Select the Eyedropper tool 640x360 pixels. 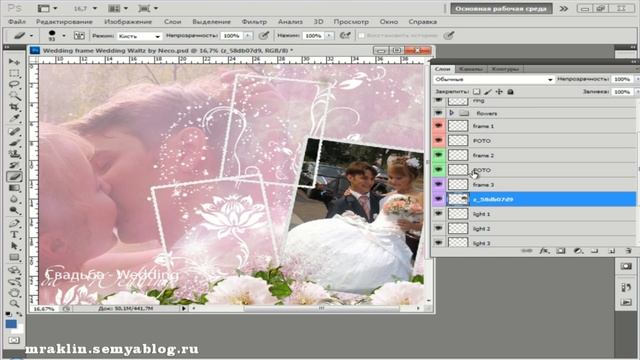(x=14, y=118)
